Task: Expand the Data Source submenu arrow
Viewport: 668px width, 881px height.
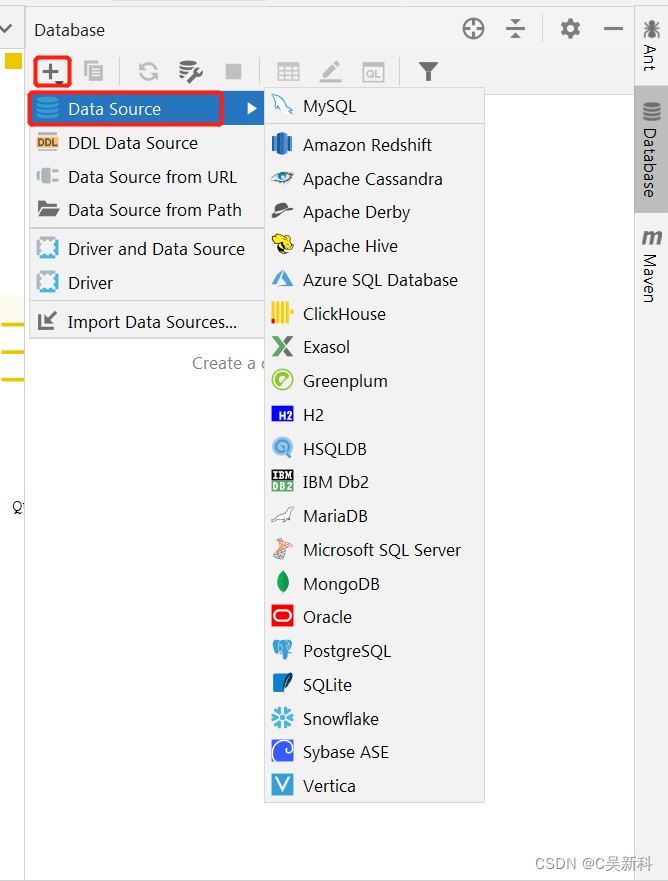Action: (x=252, y=108)
